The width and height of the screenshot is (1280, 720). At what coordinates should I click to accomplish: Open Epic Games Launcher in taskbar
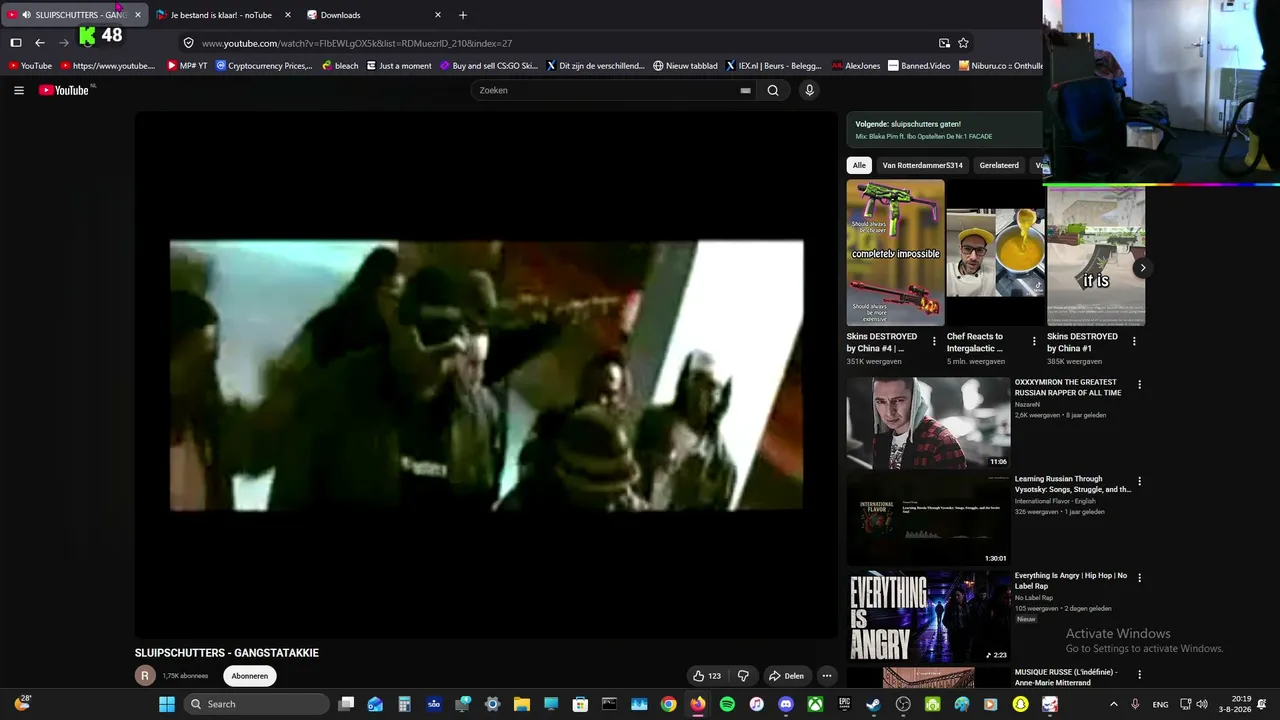845,704
